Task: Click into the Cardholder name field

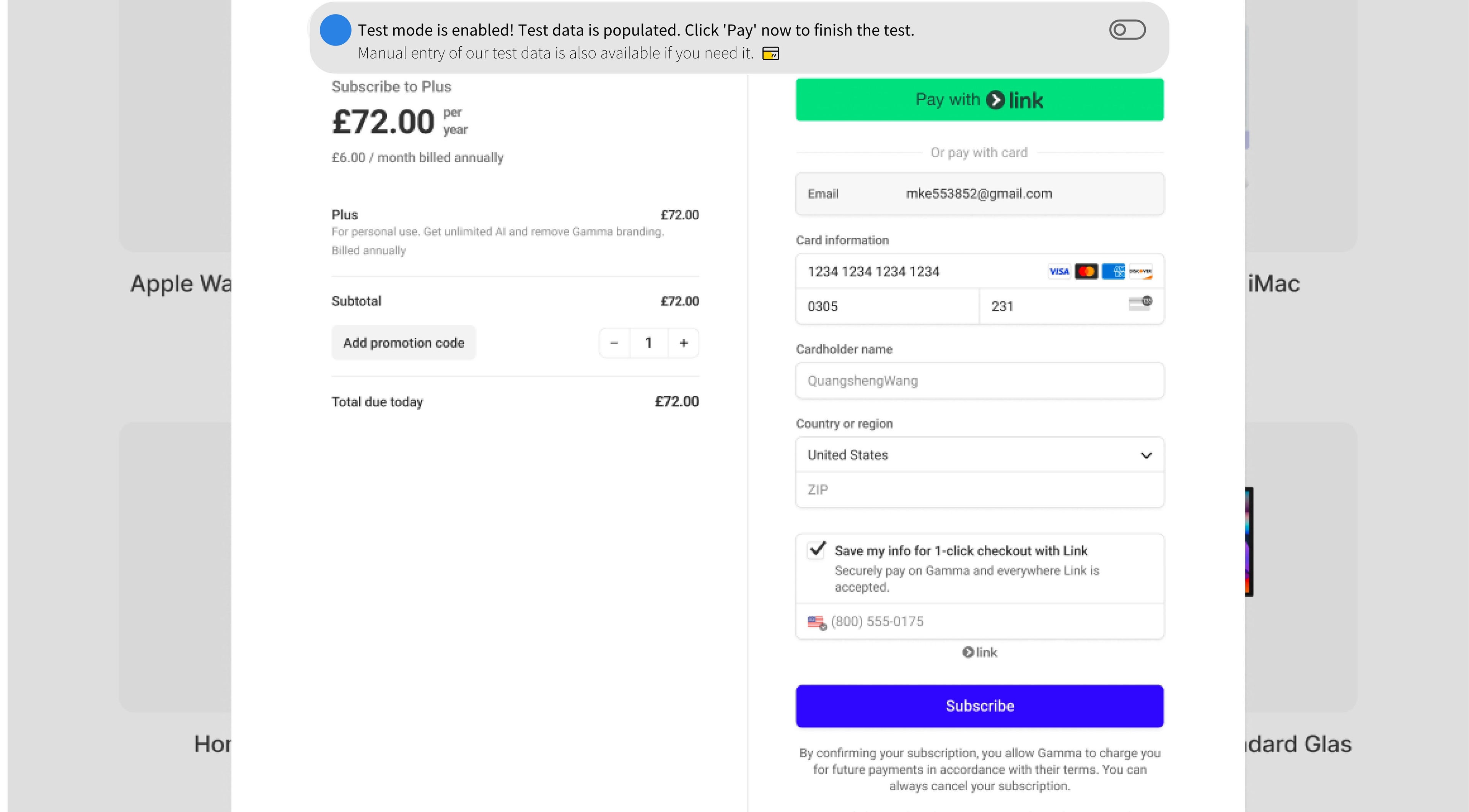Action: [x=979, y=381]
